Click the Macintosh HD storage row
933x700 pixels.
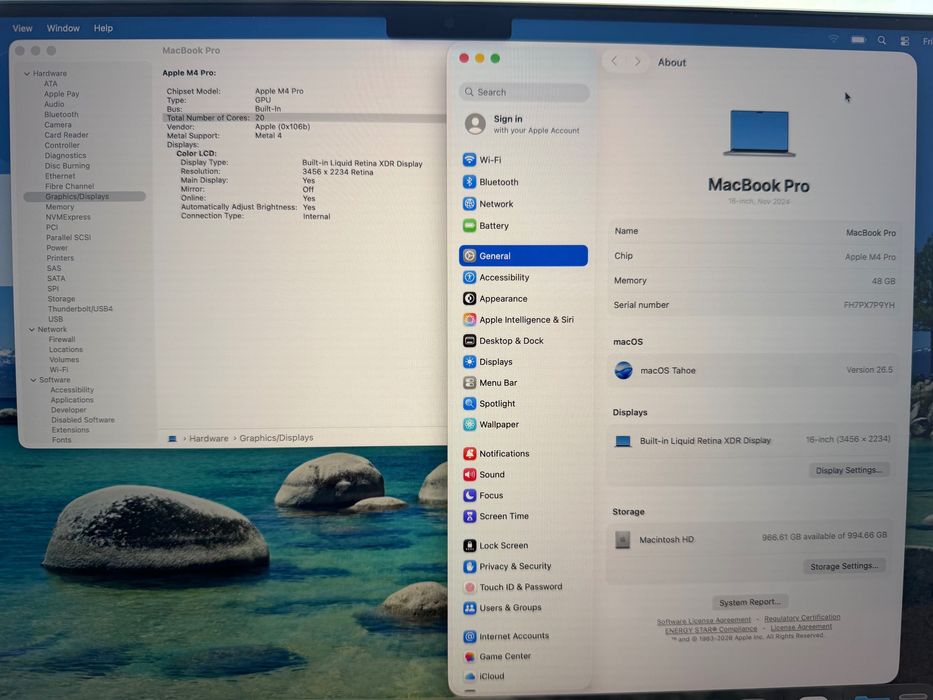tap(751, 538)
